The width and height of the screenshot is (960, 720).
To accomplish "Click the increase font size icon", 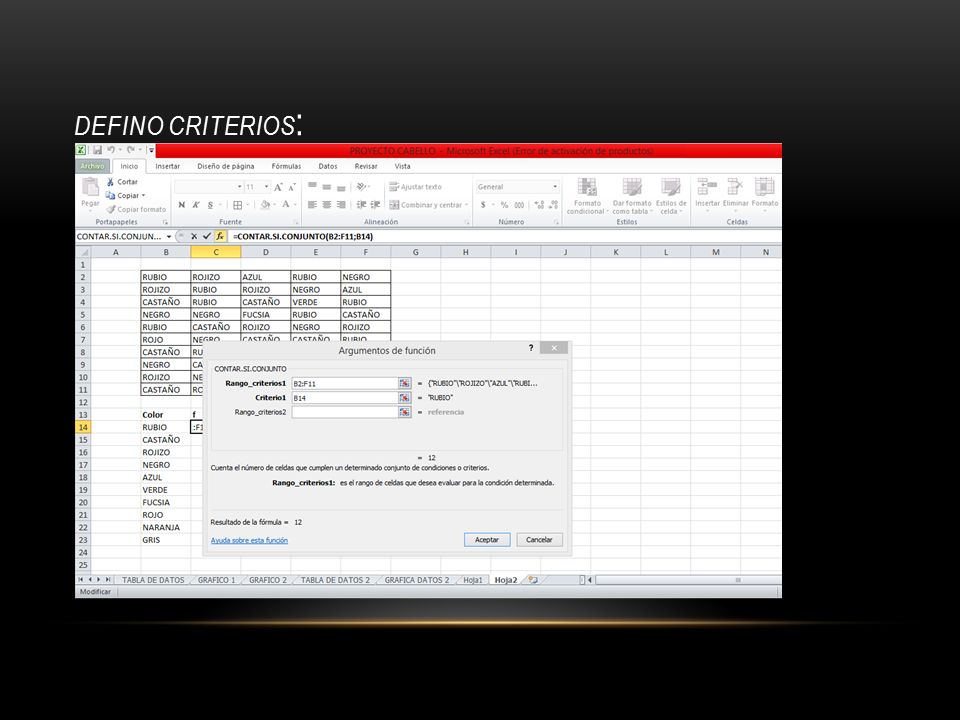I will click(279, 187).
